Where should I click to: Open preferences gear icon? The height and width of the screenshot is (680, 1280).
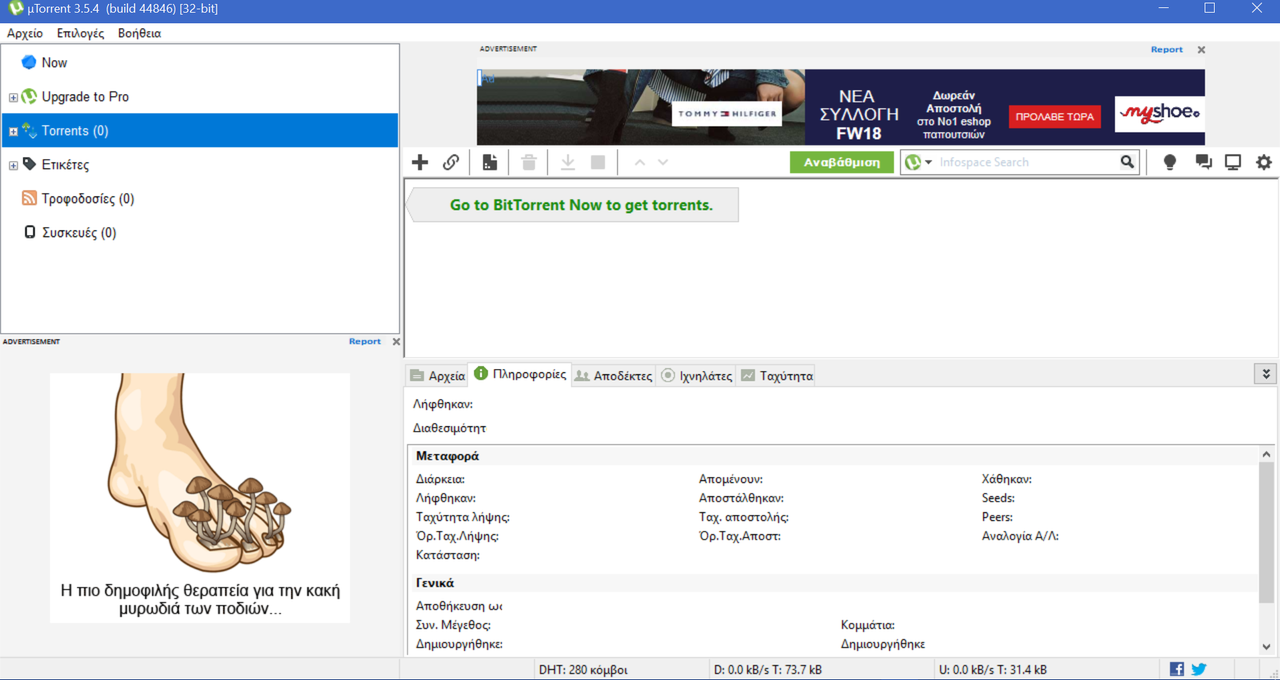1264,162
